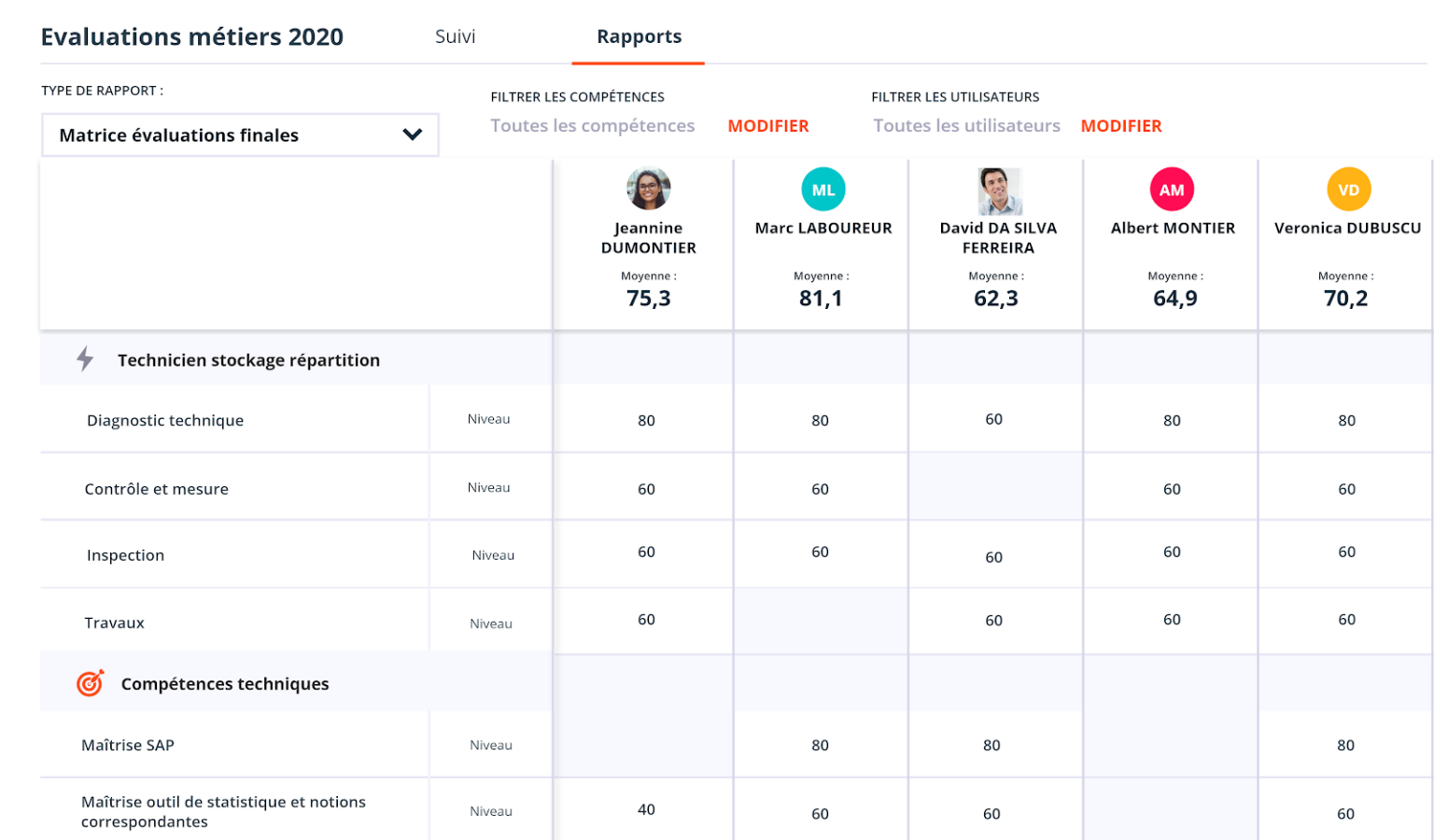Select Marc Laboureur's Maîtrise SAP score
1434x840 pixels.
pyautogui.click(x=820, y=745)
